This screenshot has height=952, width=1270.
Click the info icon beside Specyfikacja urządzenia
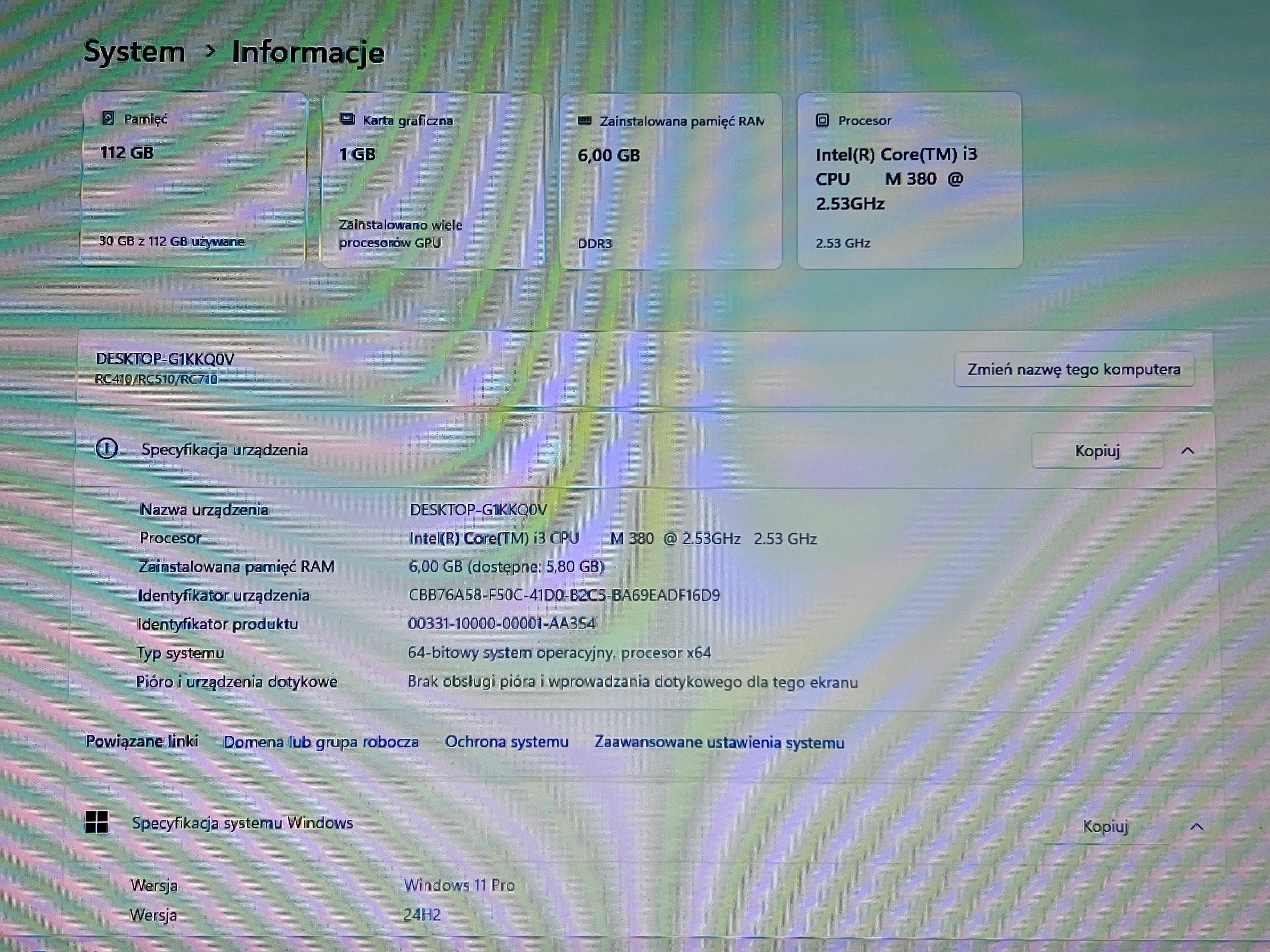(x=107, y=448)
